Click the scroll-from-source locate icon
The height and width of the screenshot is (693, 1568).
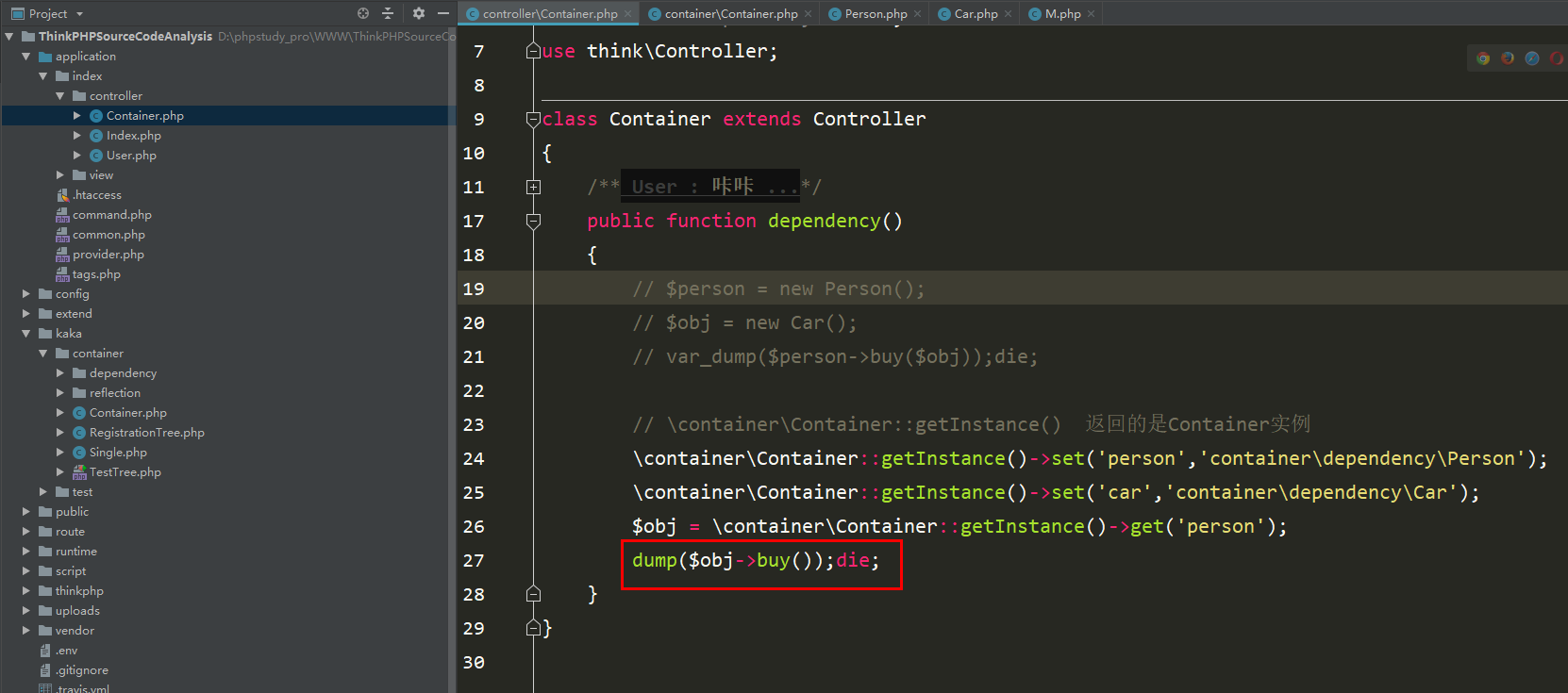click(363, 13)
